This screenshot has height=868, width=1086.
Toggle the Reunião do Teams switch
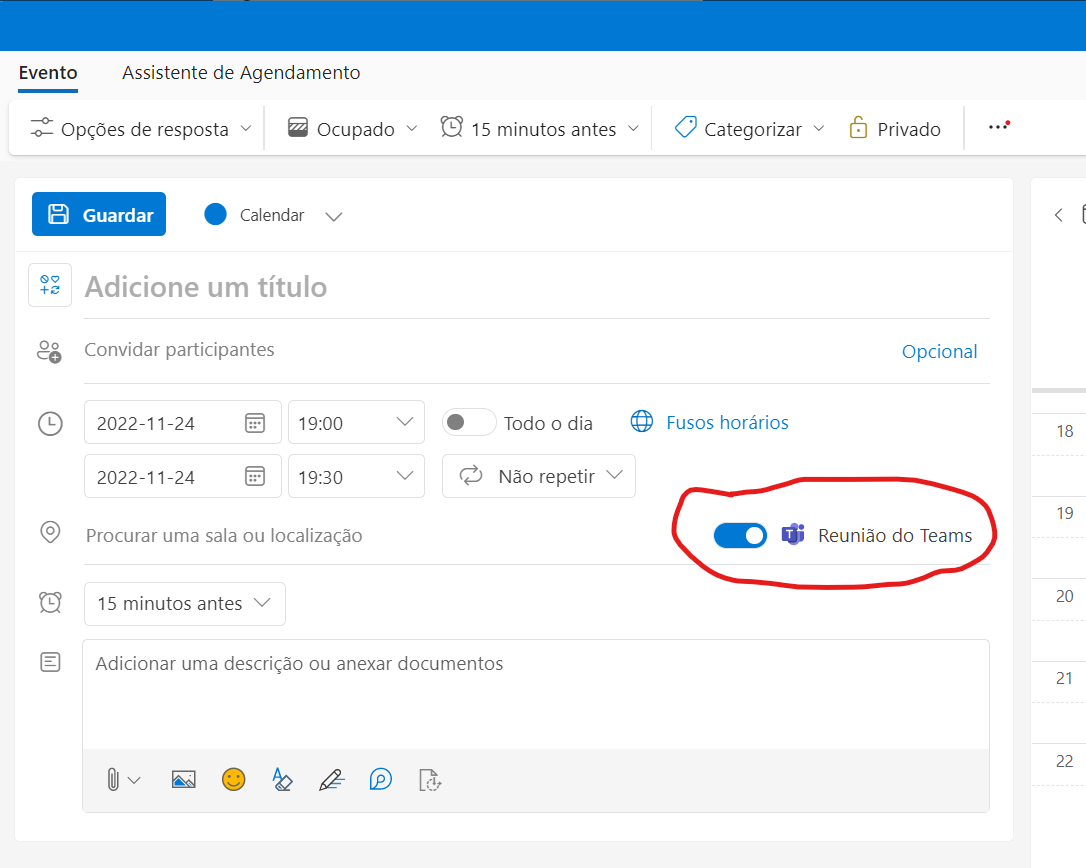(740, 535)
